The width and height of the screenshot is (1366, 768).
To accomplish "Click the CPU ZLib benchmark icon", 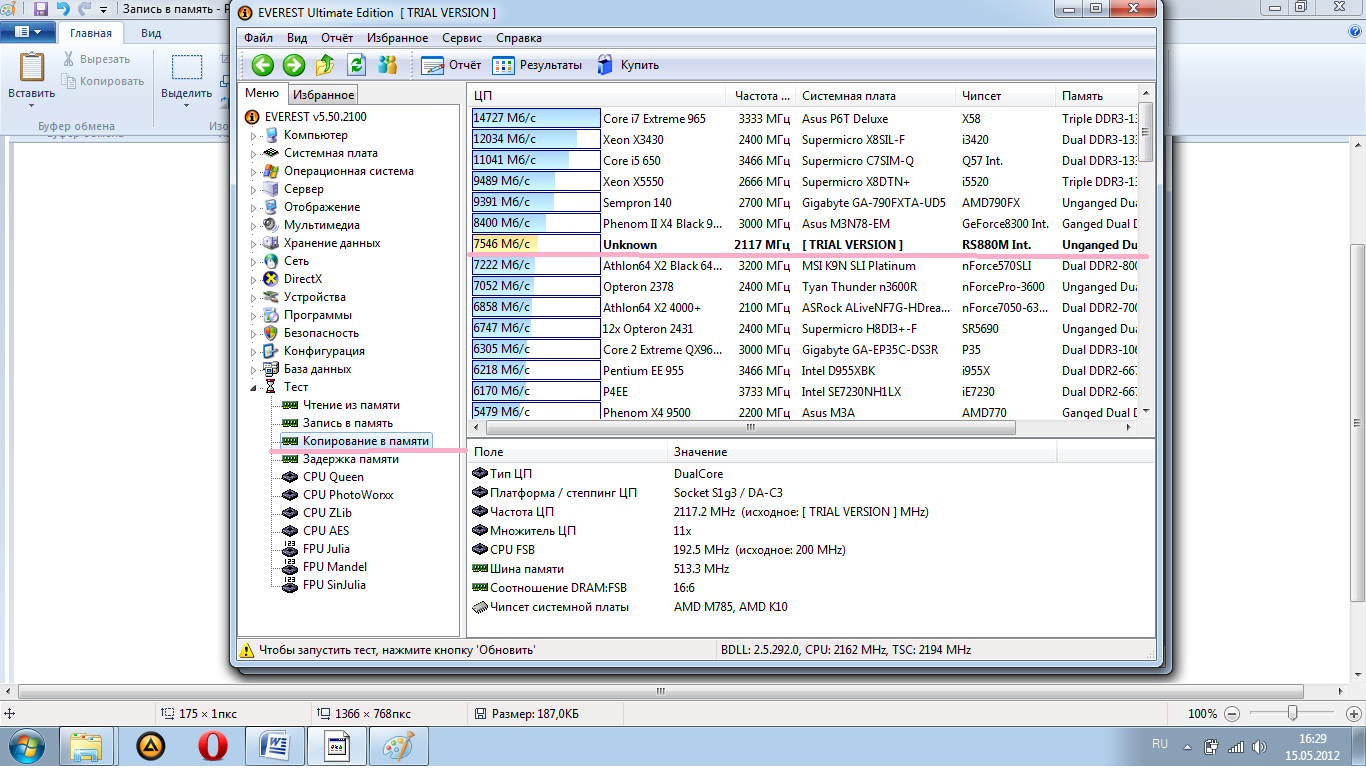I will pyautogui.click(x=291, y=513).
